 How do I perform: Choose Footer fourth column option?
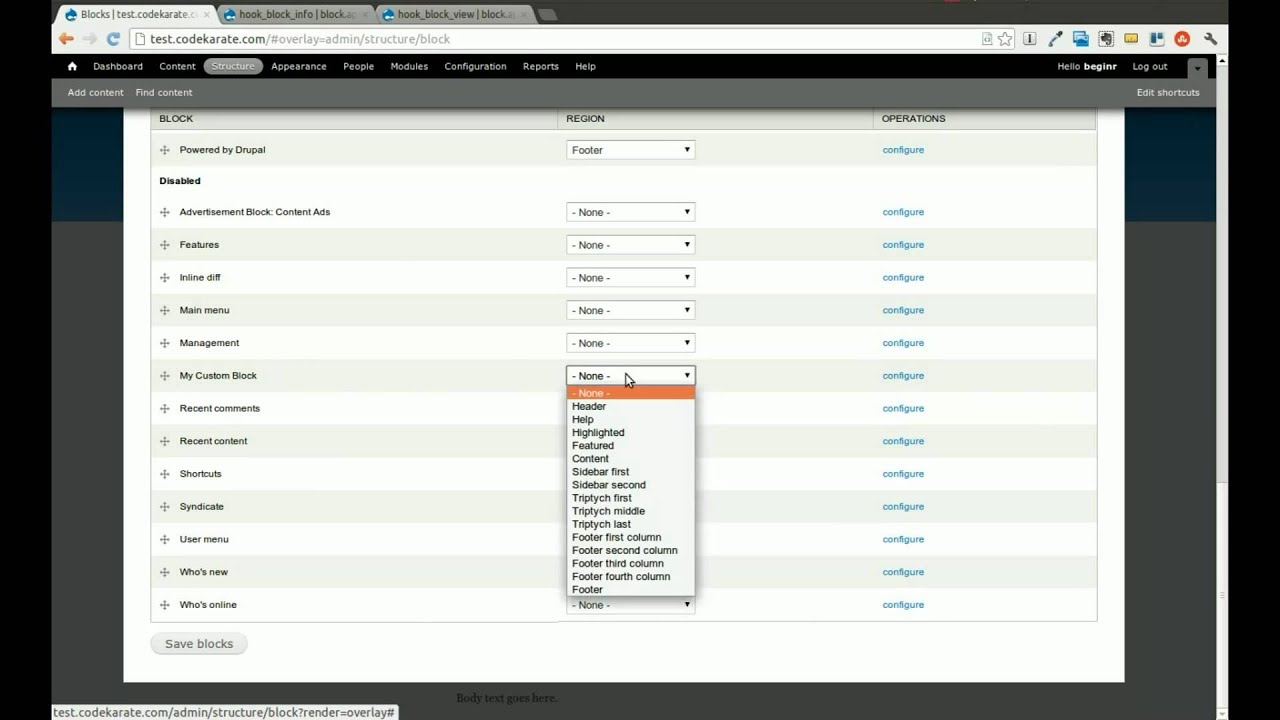click(x=630, y=576)
